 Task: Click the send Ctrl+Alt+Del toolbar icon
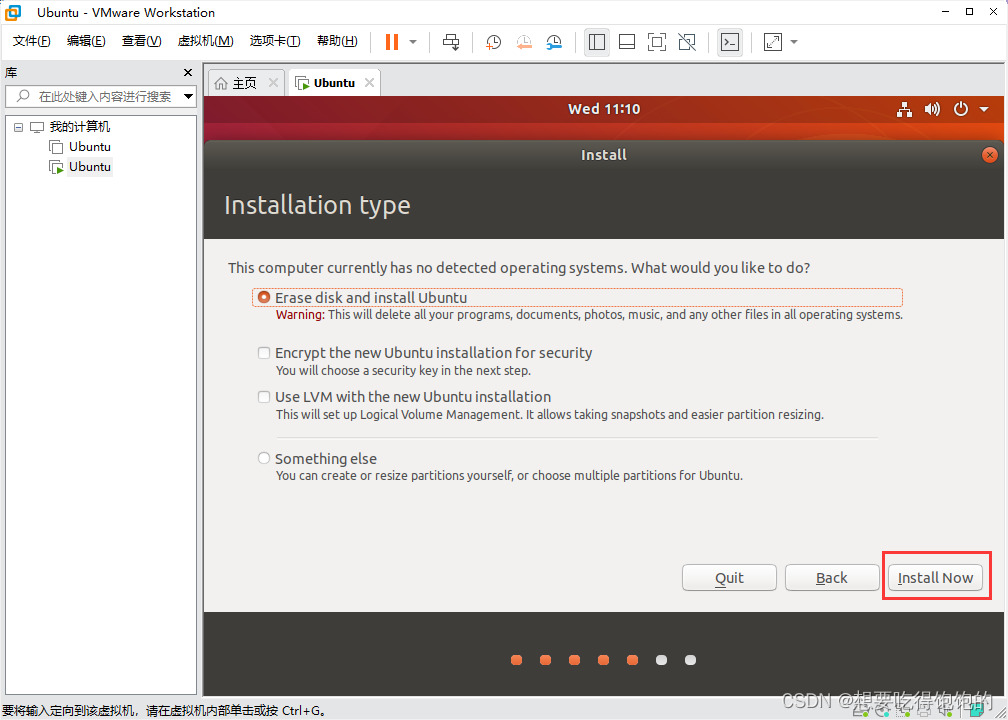pyautogui.click(x=451, y=42)
